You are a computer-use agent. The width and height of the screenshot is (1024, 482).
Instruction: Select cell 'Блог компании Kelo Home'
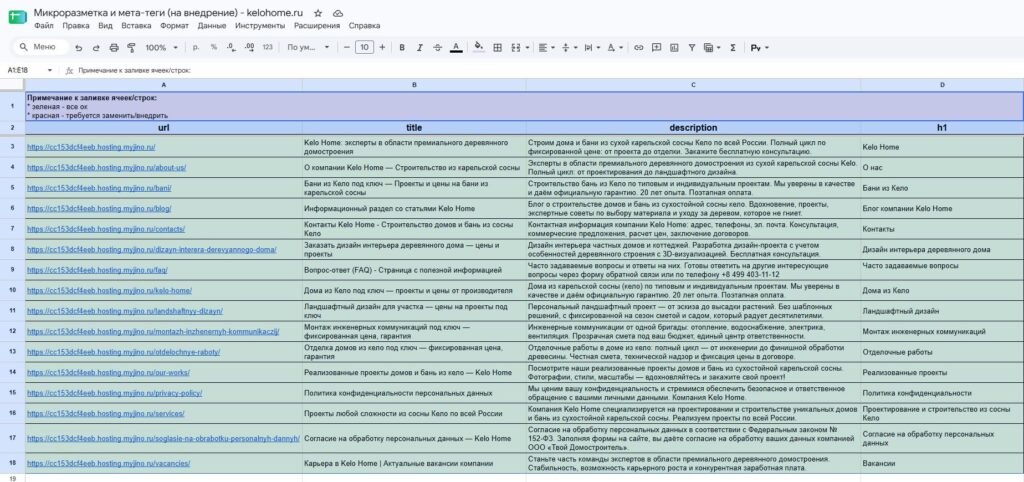[942, 209]
